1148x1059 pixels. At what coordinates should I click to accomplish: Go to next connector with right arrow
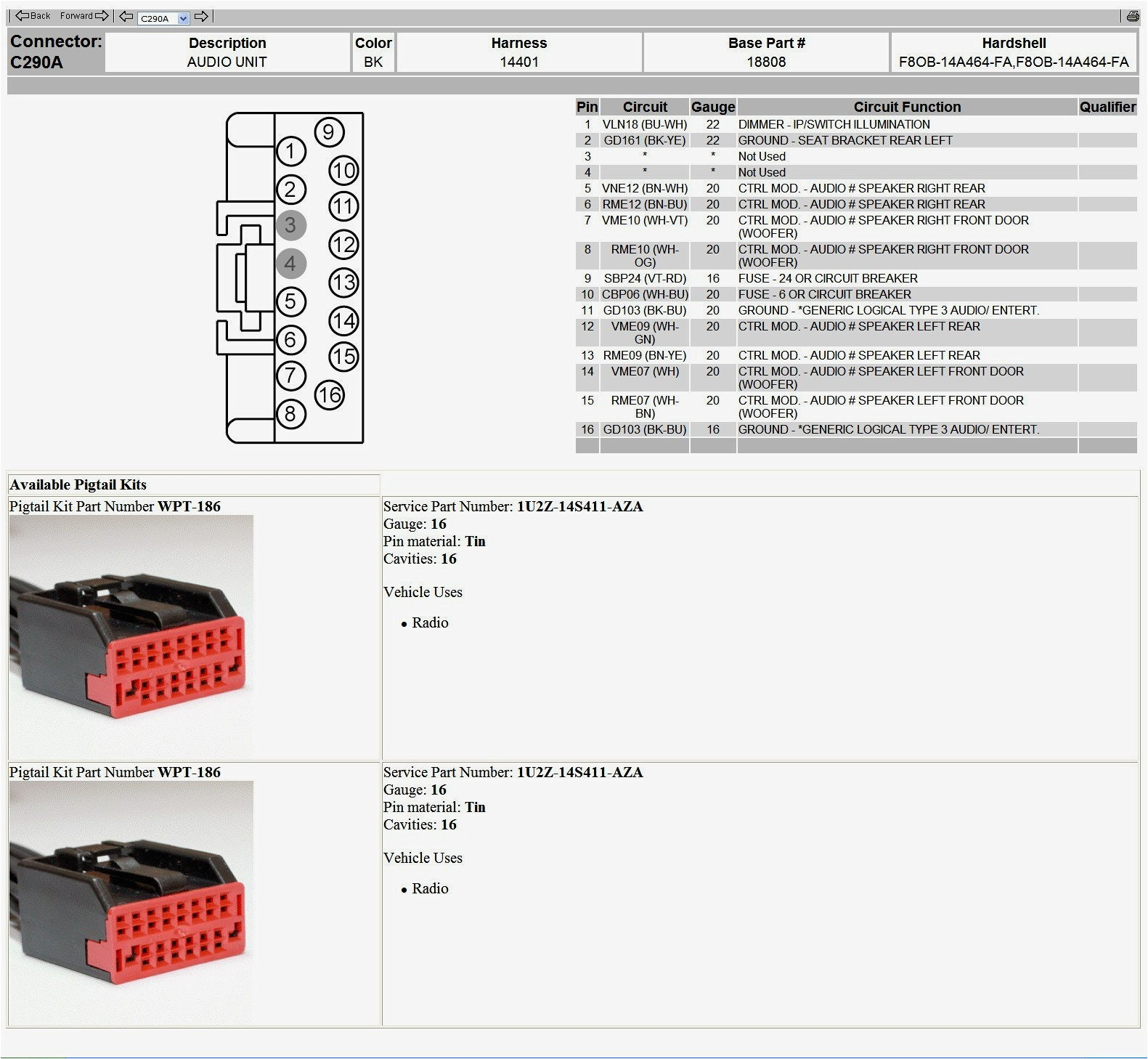tap(202, 17)
